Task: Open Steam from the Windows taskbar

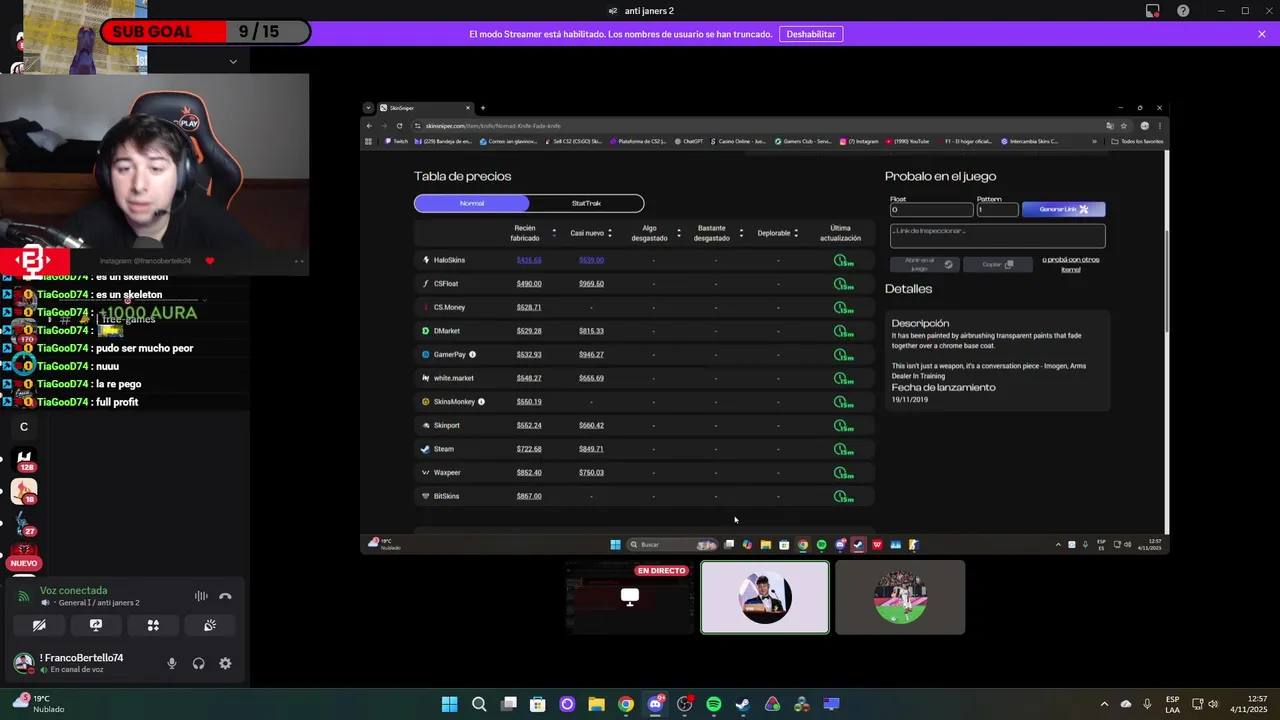Action: pos(743,704)
